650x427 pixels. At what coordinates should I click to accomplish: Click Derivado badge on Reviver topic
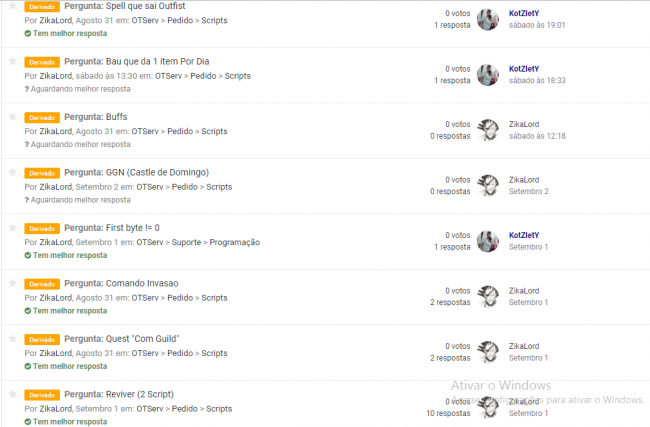coord(42,395)
